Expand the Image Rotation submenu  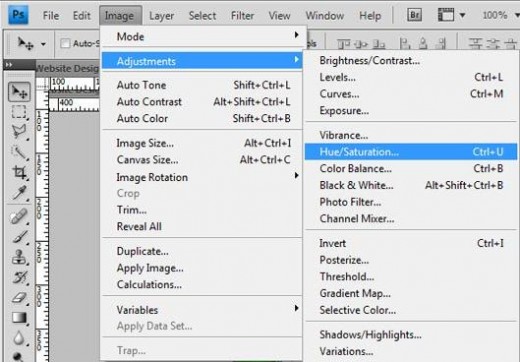(202, 177)
